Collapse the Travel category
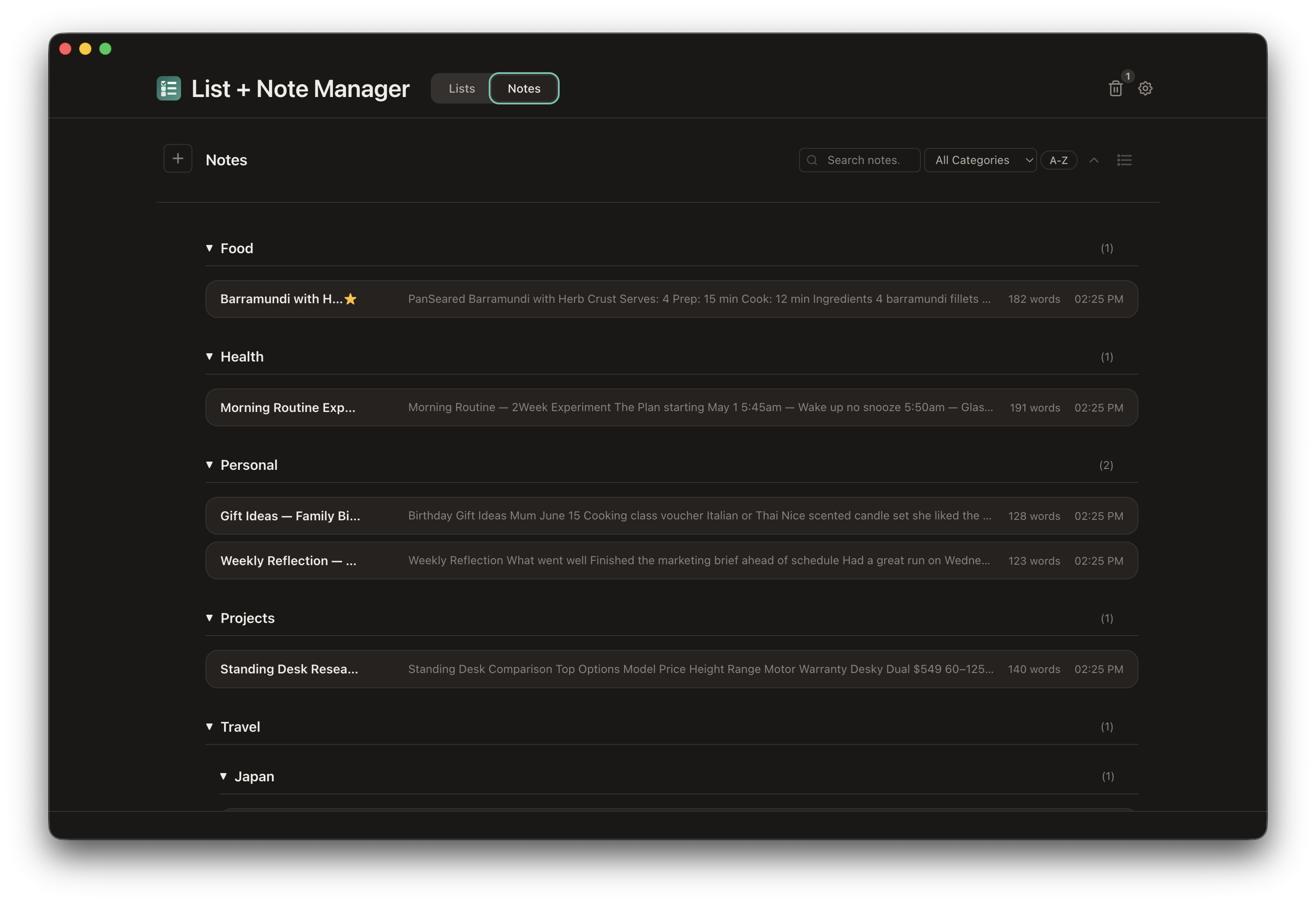The height and width of the screenshot is (904, 1316). (210, 727)
